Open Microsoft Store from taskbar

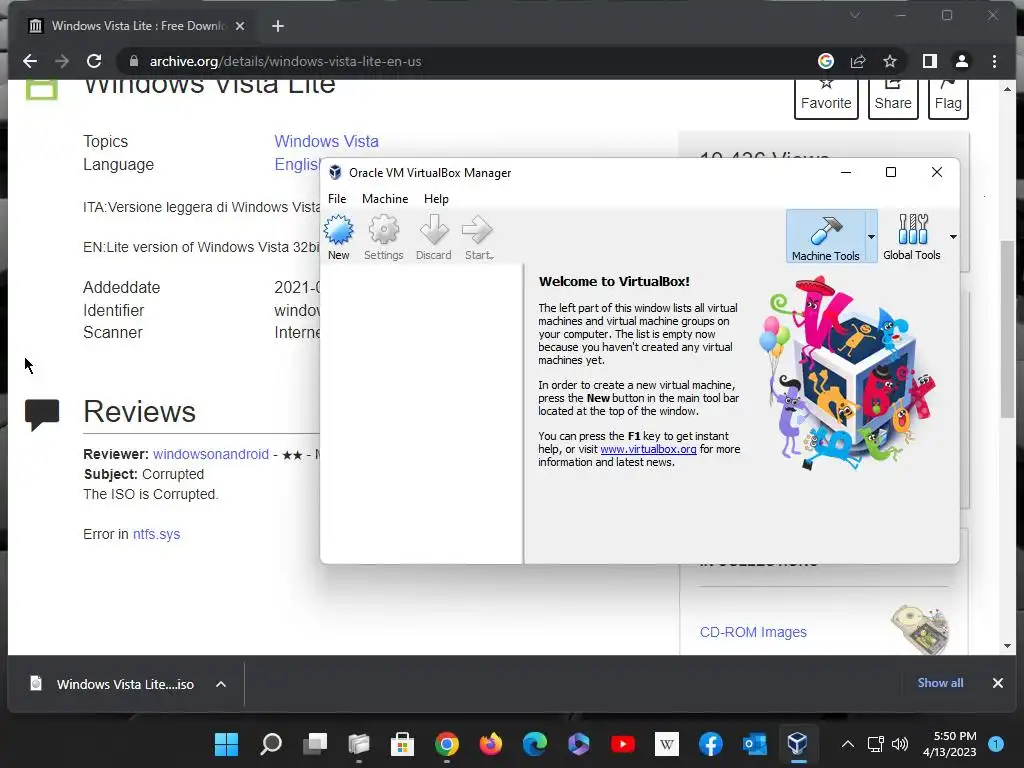(402, 744)
